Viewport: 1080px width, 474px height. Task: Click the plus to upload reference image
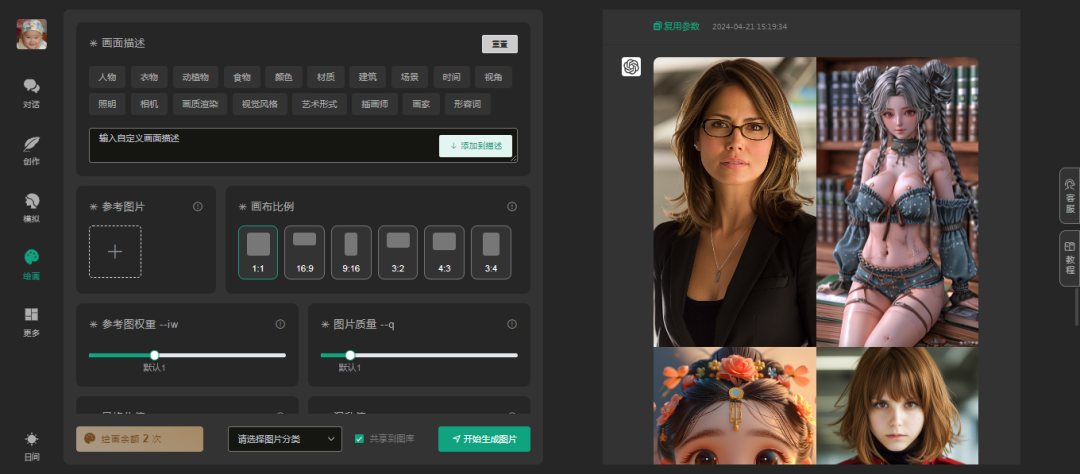pyautogui.click(x=115, y=251)
